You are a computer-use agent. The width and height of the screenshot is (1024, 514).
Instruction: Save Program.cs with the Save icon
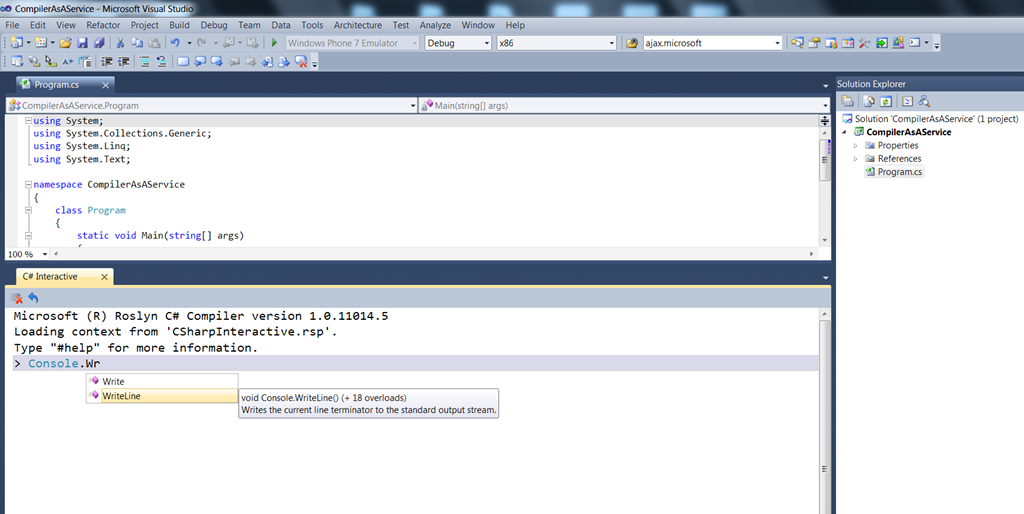tap(82, 43)
